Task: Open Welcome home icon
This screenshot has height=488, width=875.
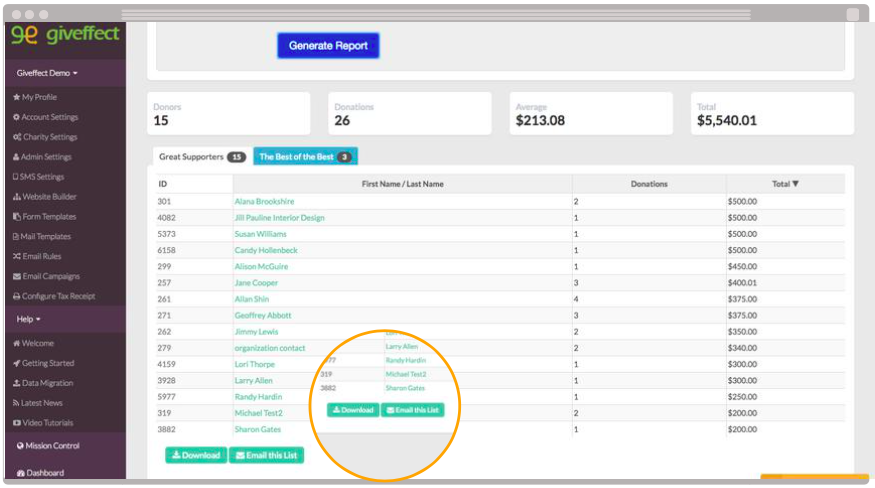Action: [x=17, y=343]
